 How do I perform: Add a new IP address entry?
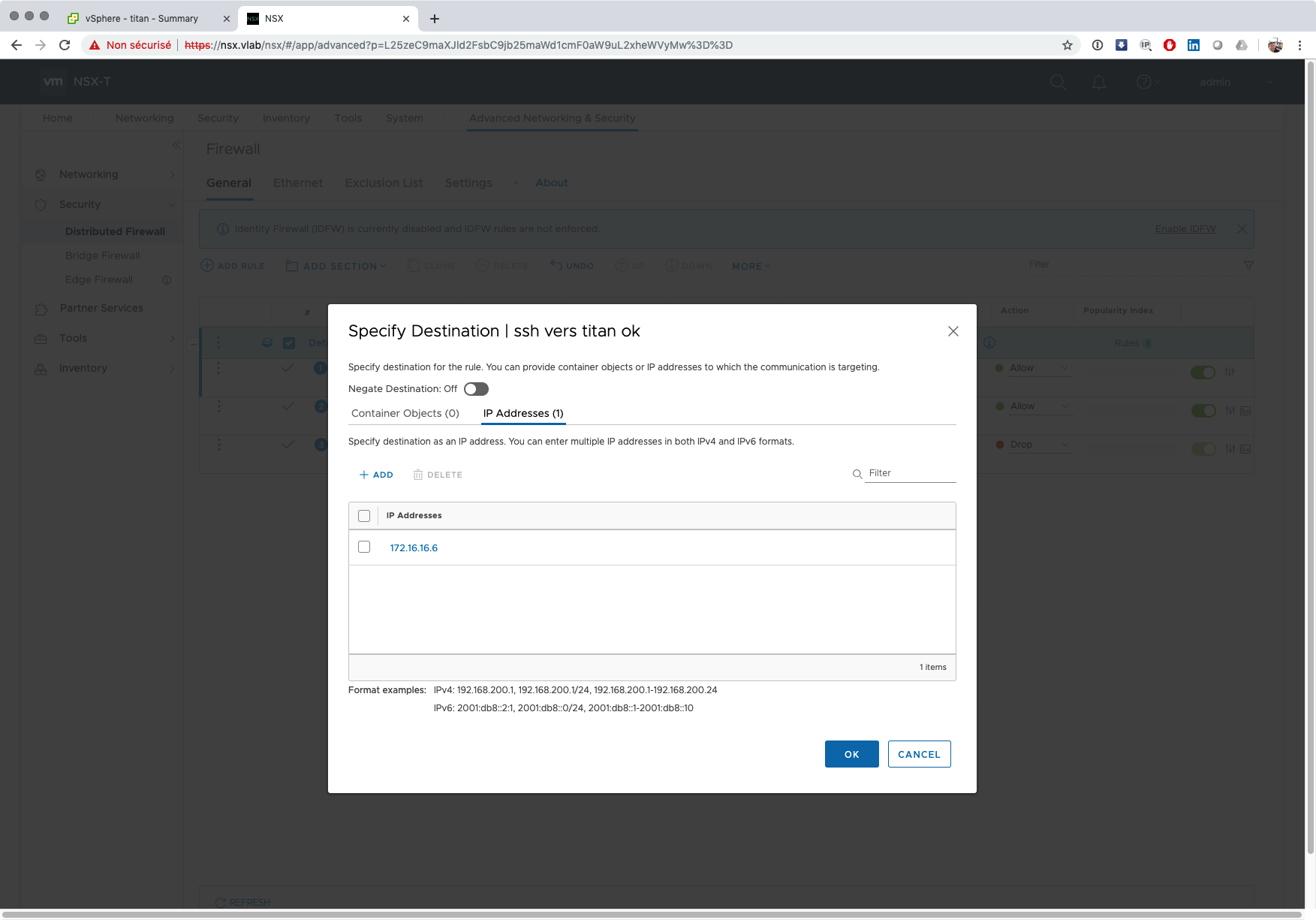[376, 475]
